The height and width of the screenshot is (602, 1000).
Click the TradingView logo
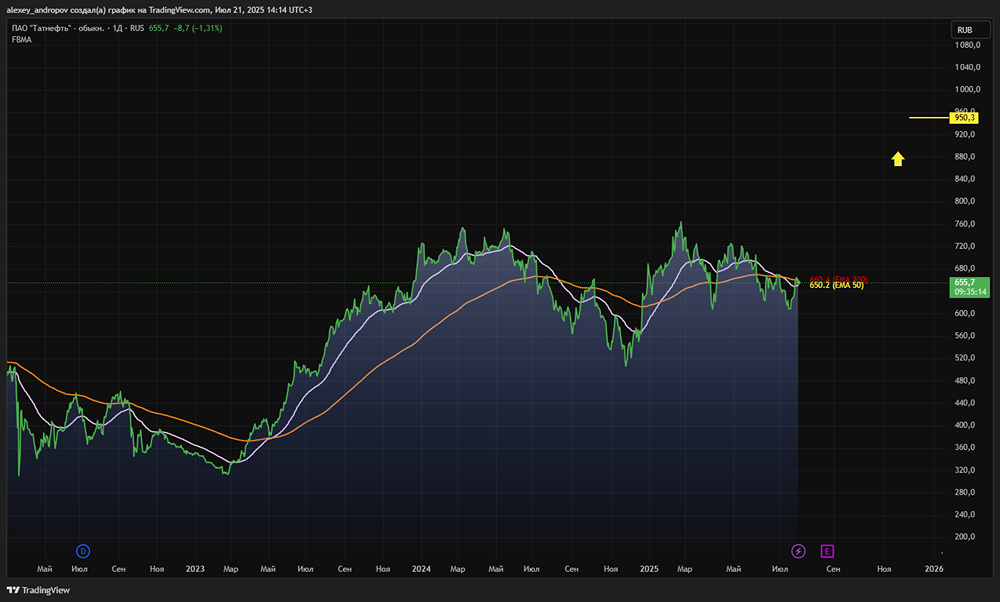click(38, 590)
